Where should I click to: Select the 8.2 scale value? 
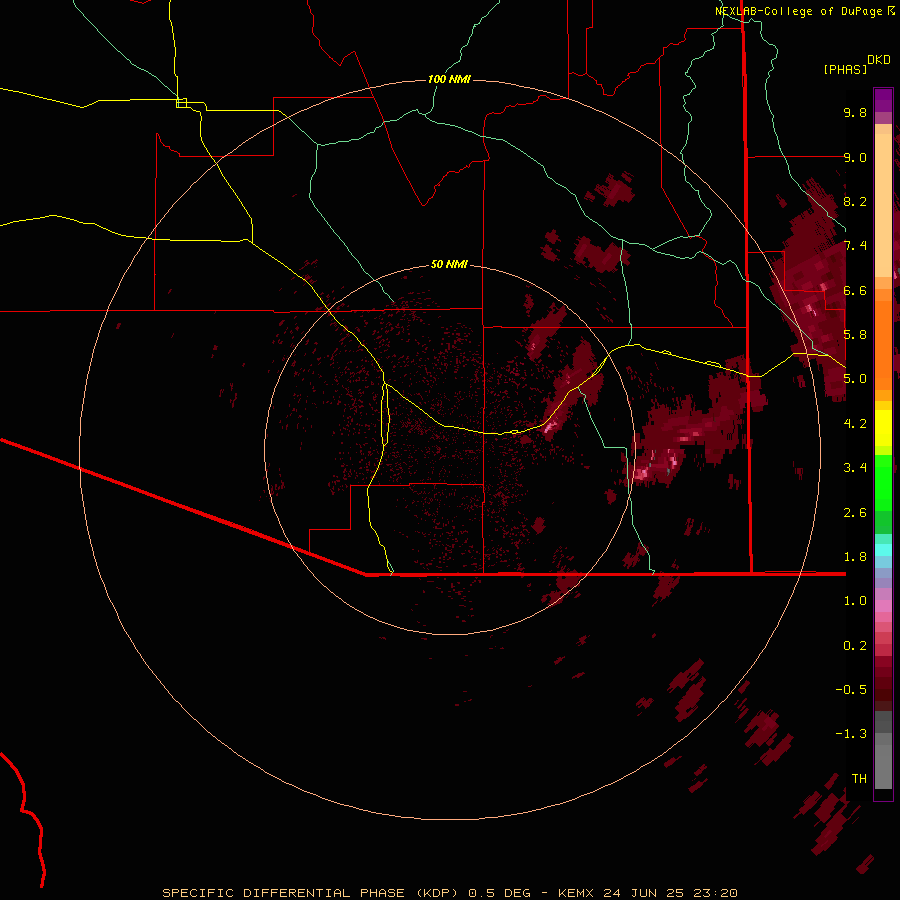coord(855,201)
